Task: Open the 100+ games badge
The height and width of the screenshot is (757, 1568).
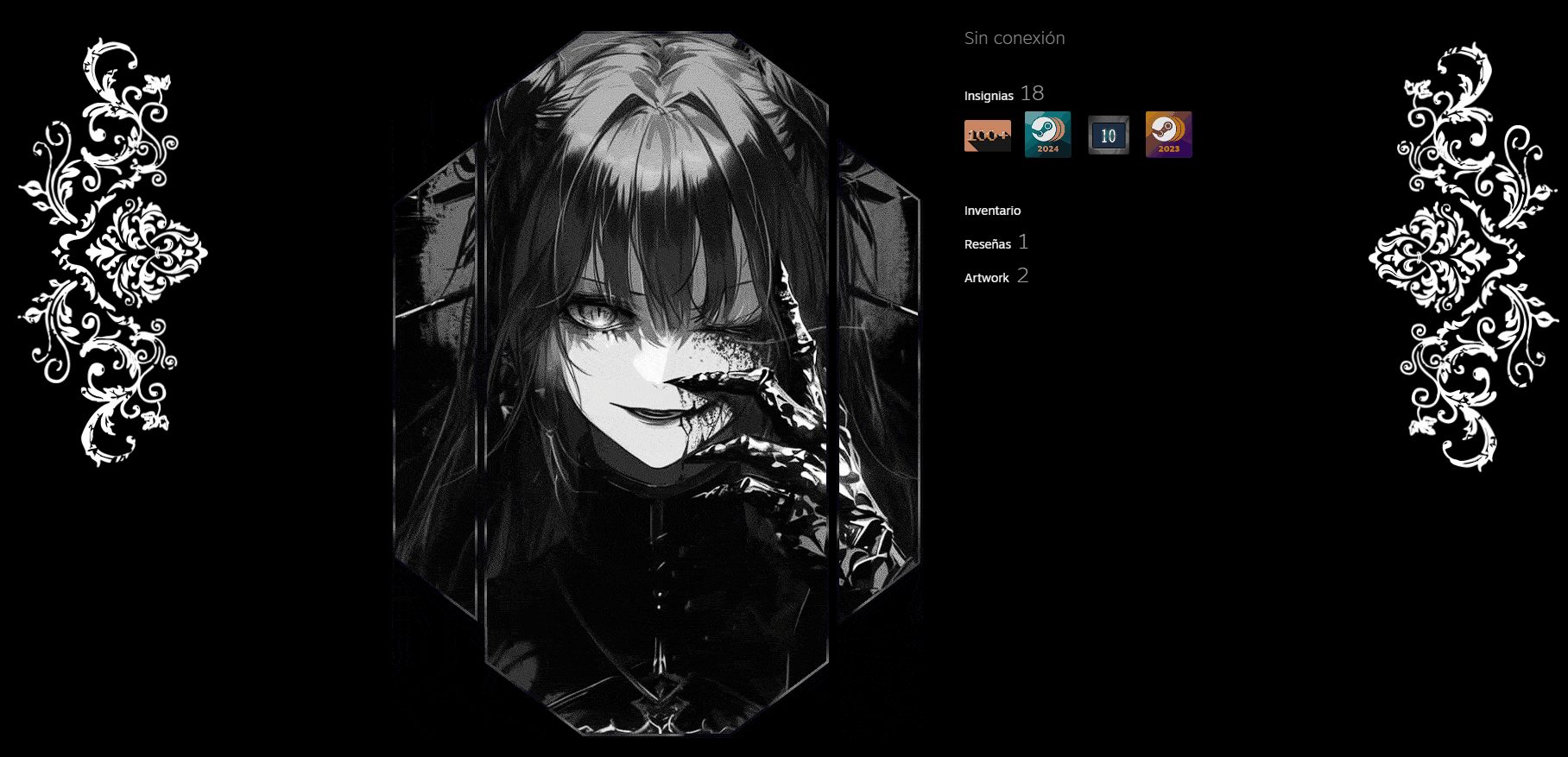Action: tap(987, 135)
